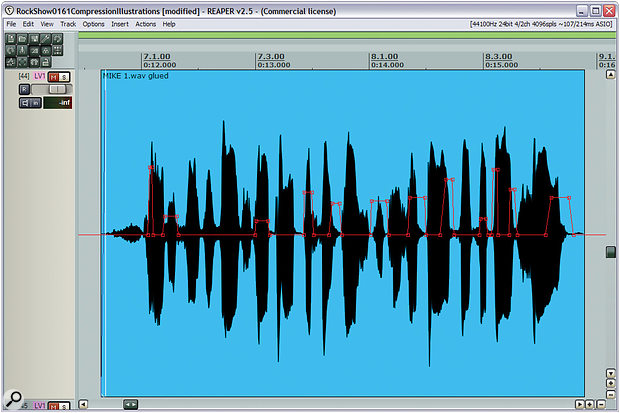This screenshot has height=413, width=620.
Task: Click the vertical zoom out minus button
Action: [x=611, y=394]
